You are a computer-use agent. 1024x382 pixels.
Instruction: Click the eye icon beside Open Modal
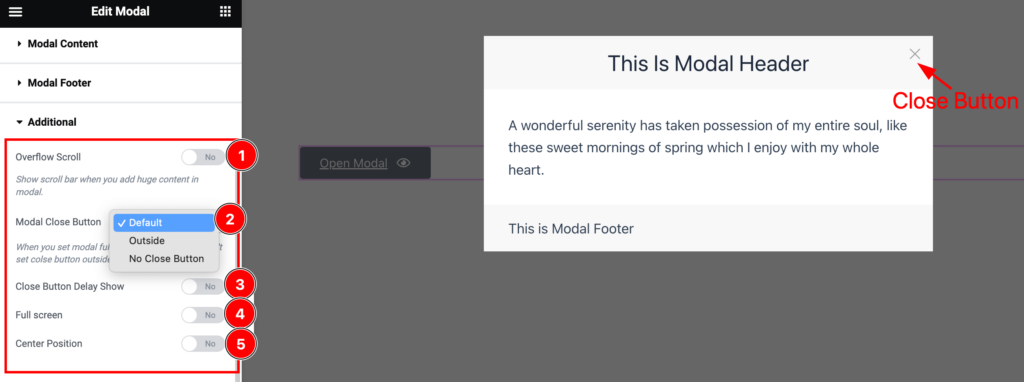pos(404,163)
